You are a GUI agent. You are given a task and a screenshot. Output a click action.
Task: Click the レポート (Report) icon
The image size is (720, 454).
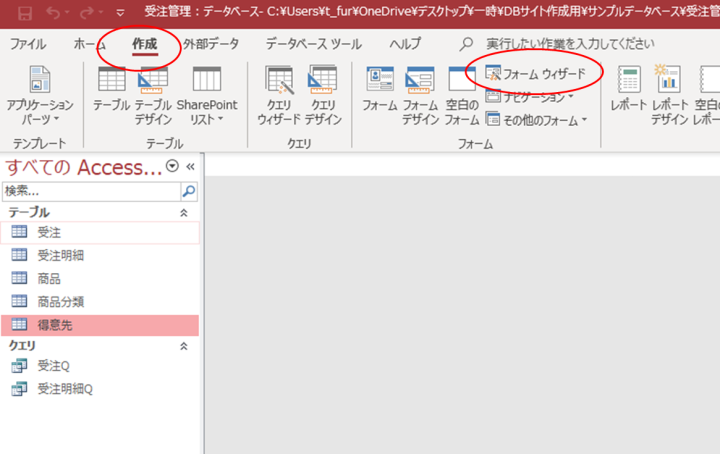629,90
